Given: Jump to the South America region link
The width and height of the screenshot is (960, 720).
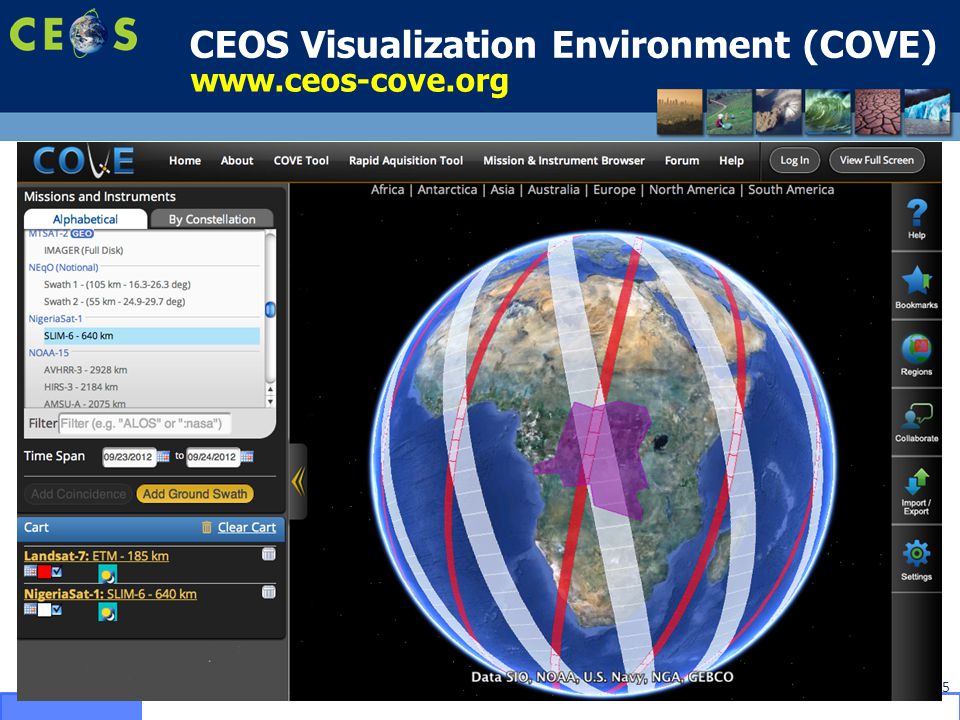Looking at the screenshot, I should 791,190.
